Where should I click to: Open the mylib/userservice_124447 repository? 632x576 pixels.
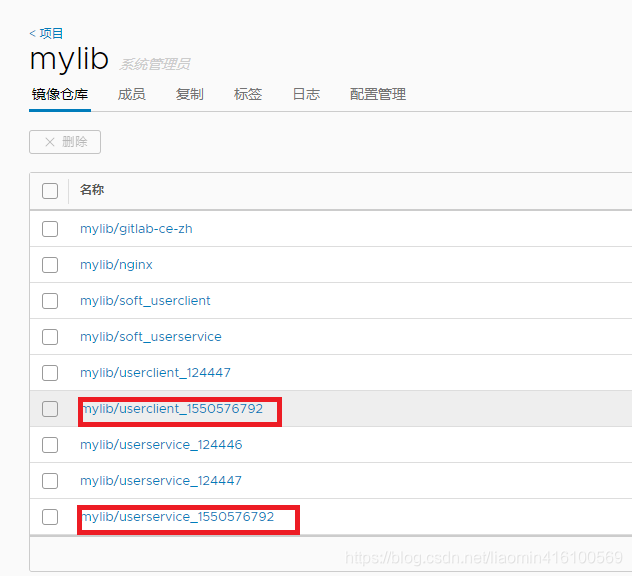[x=161, y=481]
